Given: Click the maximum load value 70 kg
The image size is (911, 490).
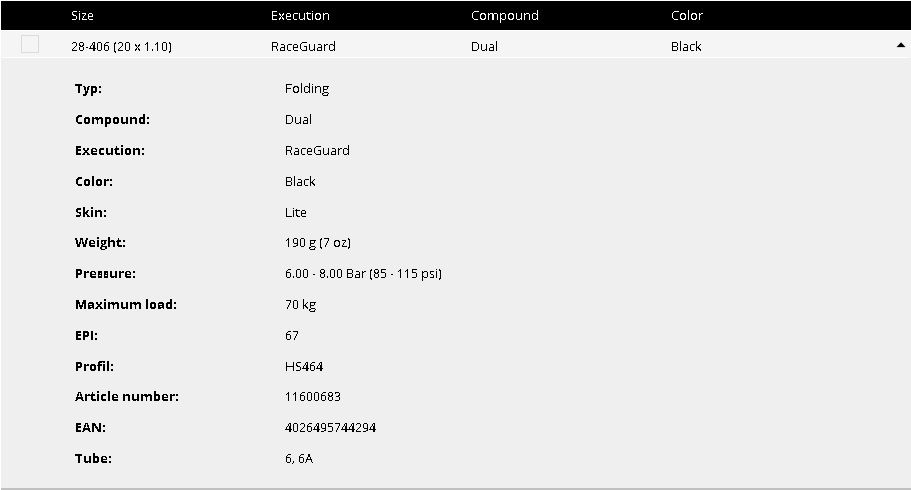Looking at the screenshot, I should pos(300,305).
